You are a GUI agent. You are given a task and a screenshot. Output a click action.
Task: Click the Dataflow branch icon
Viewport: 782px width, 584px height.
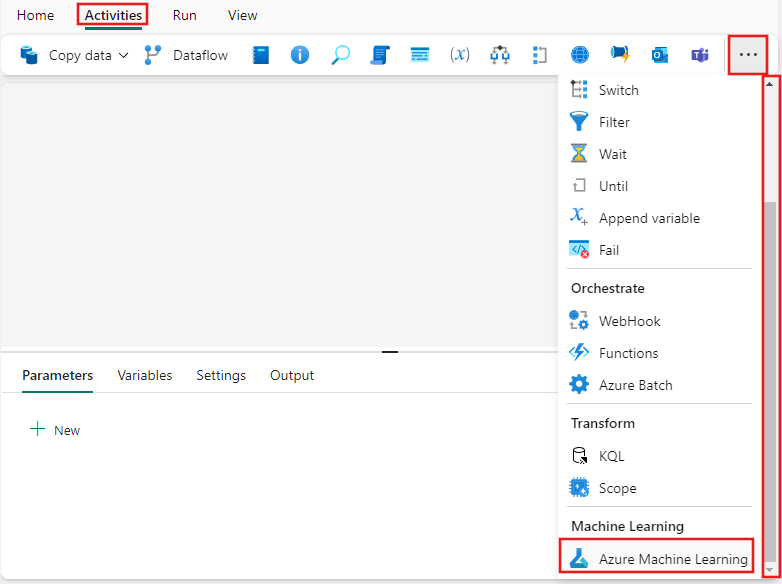[x=153, y=55]
